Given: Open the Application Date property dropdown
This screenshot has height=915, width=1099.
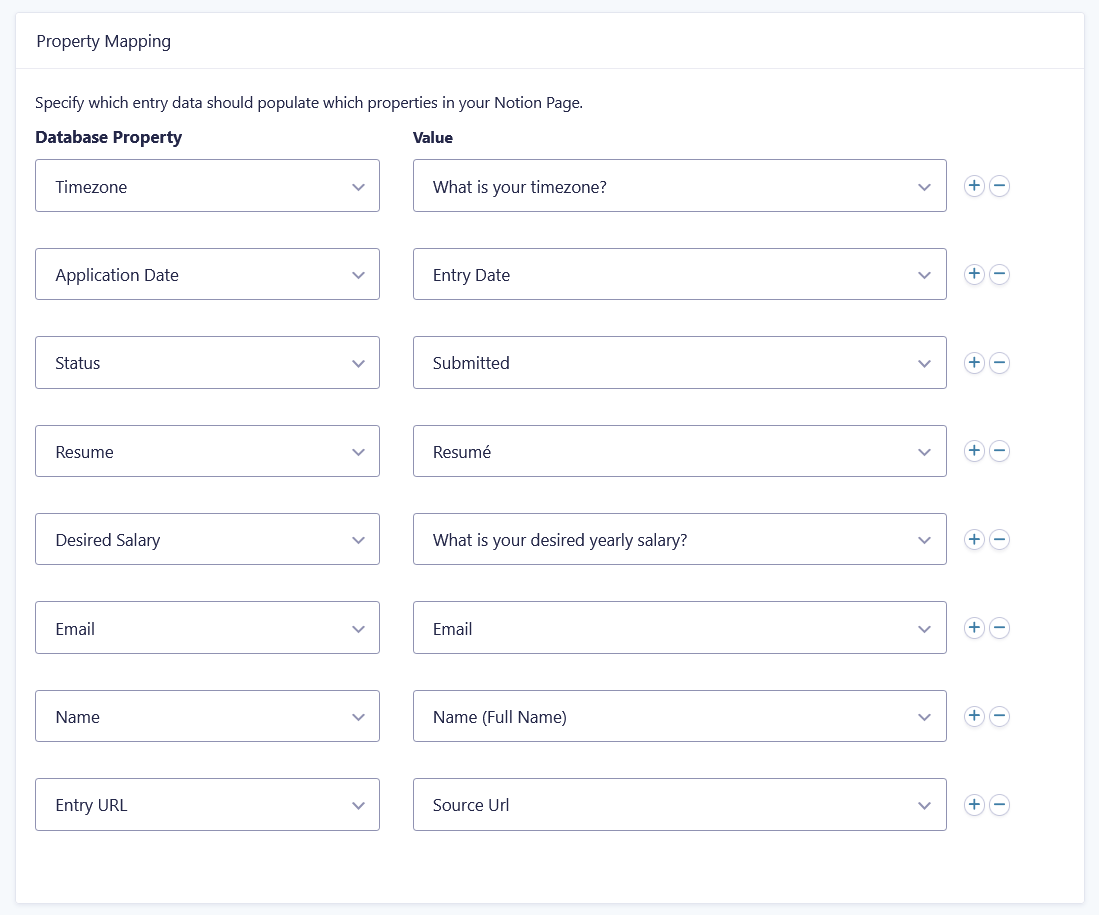Looking at the screenshot, I should 207,274.
